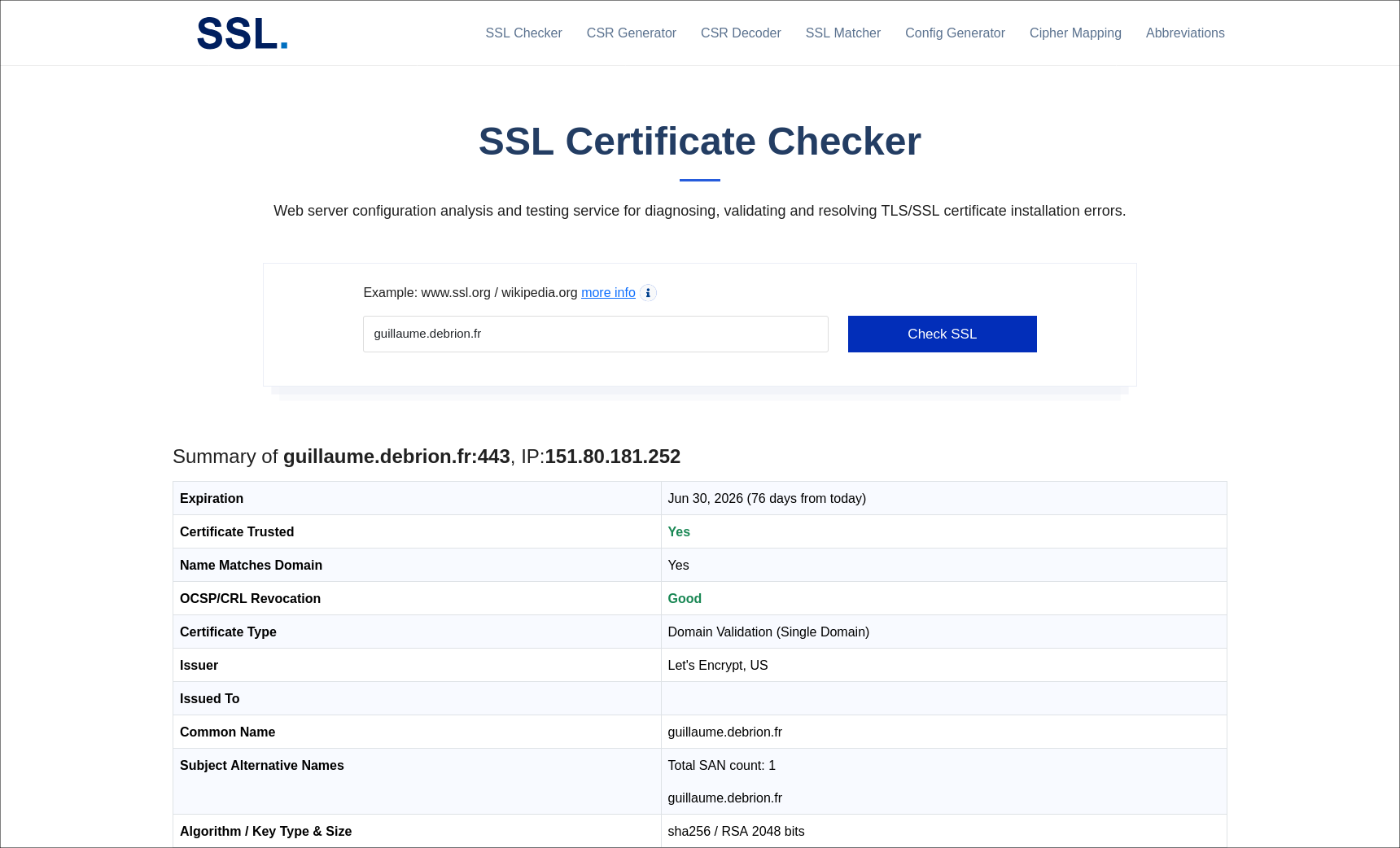Screen dimensions: 1400x848
Task: Click the Common Name guillaume.debrion.fr value
Action: pos(724,732)
